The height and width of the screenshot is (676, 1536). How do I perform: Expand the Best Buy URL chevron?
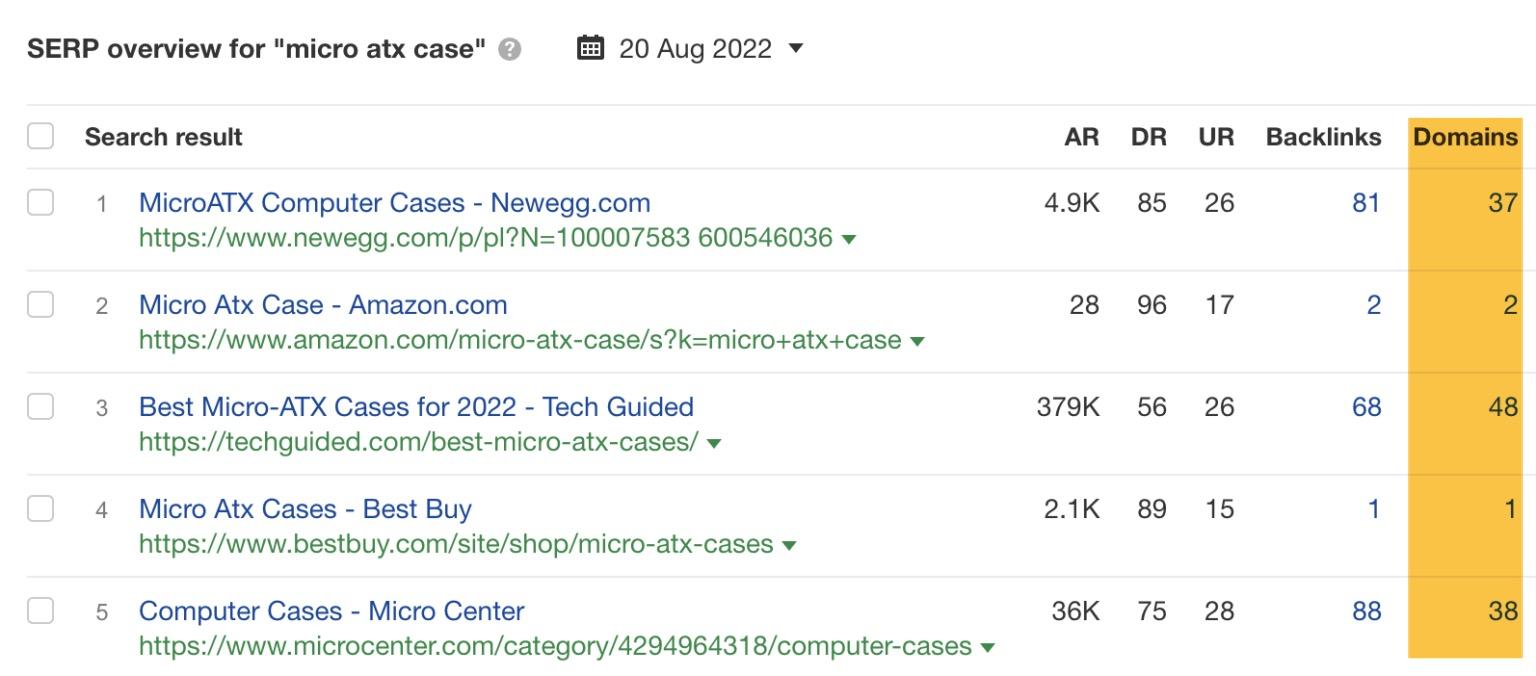click(x=787, y=545)
